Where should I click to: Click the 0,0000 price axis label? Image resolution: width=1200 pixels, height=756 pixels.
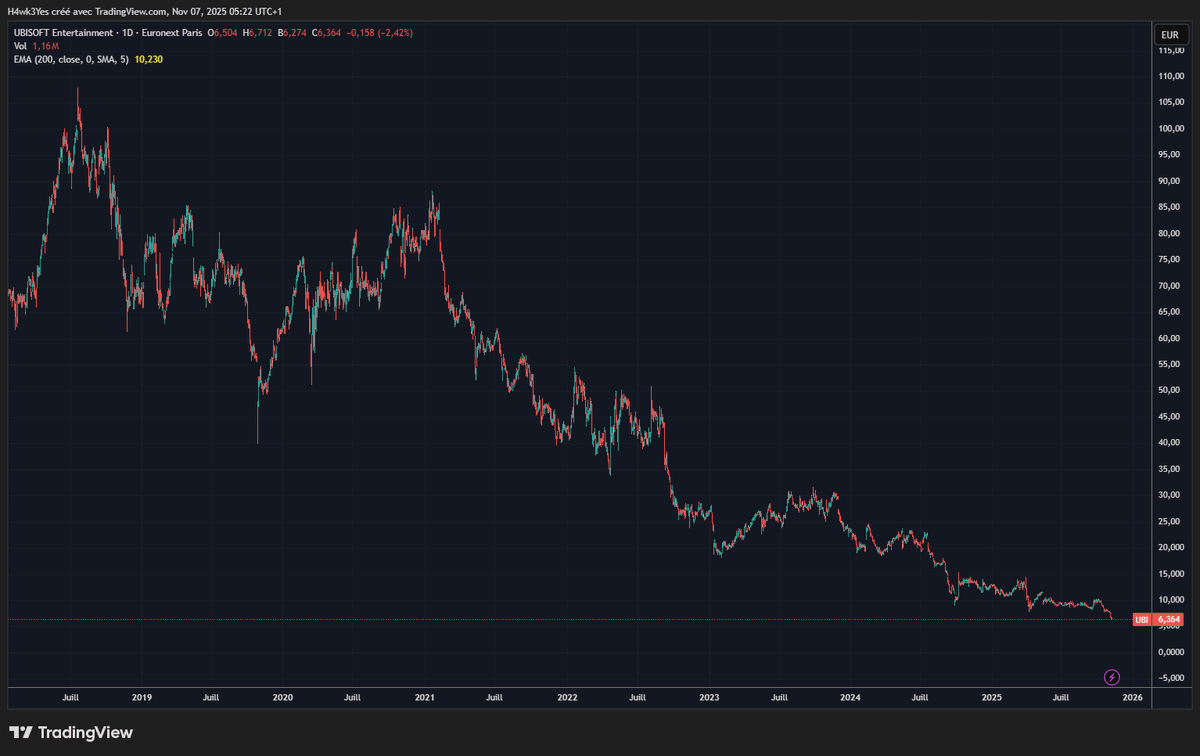(x=1169, y=652)
